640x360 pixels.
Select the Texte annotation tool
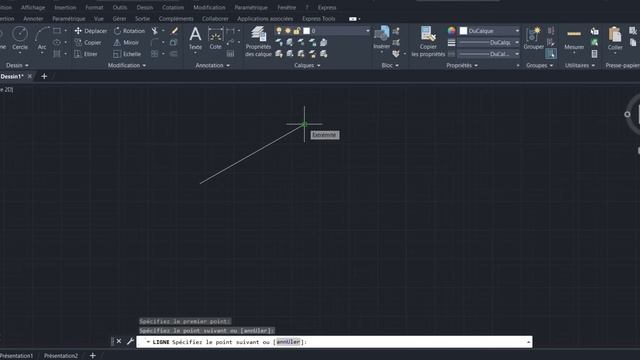click(195, 38)
